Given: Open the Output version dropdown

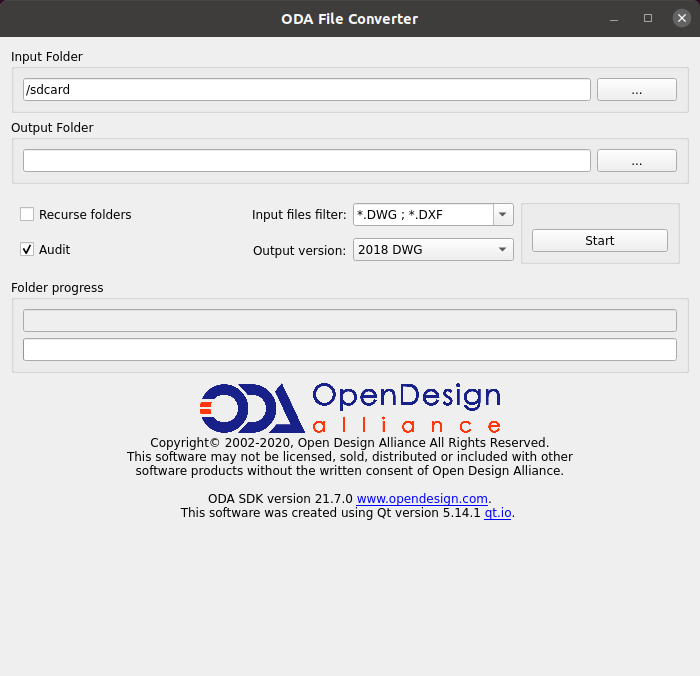Looking at the screenshot, I should (x=433, y=250).
